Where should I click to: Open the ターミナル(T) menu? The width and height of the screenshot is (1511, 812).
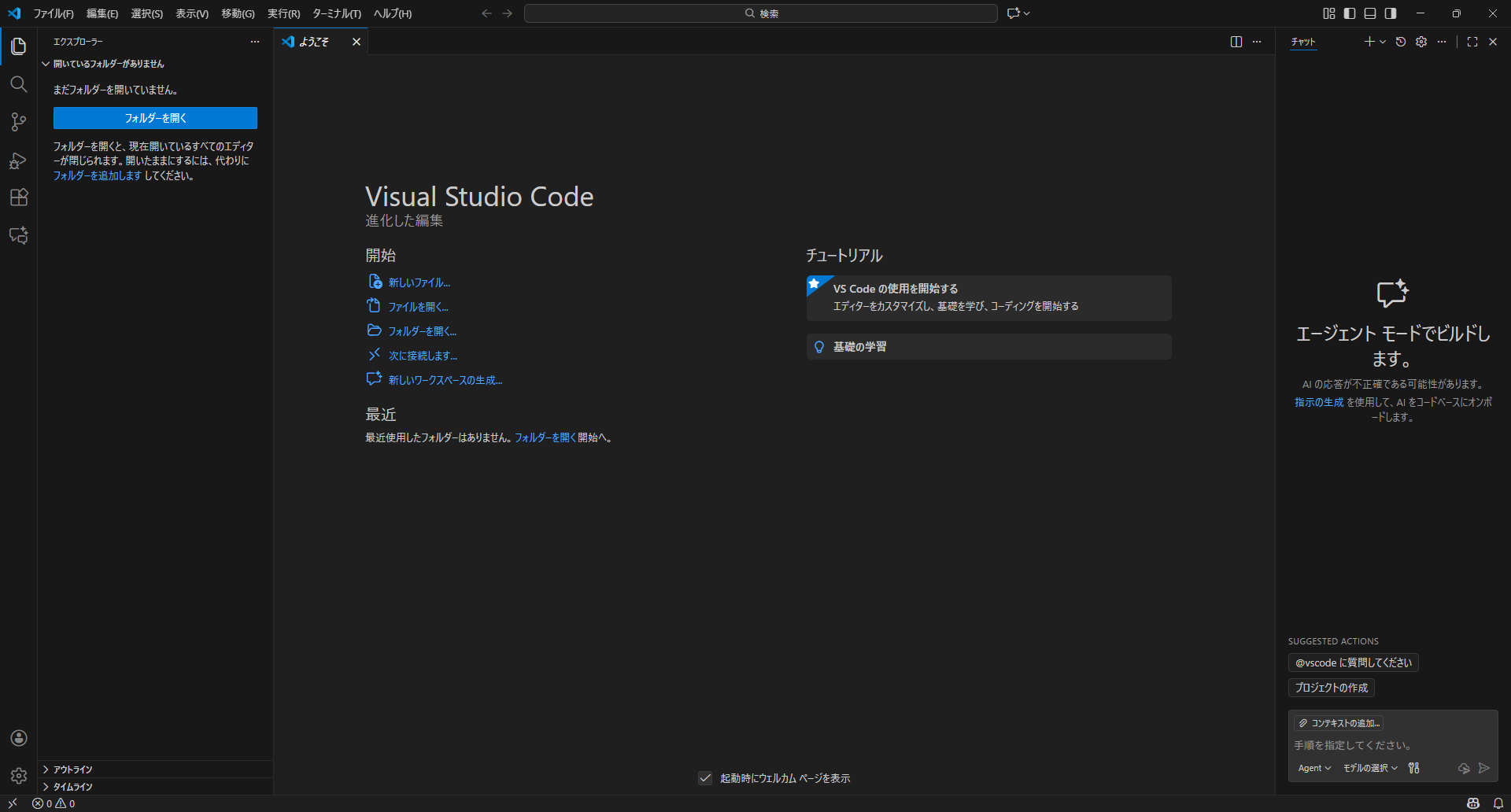tap(336, 13)
